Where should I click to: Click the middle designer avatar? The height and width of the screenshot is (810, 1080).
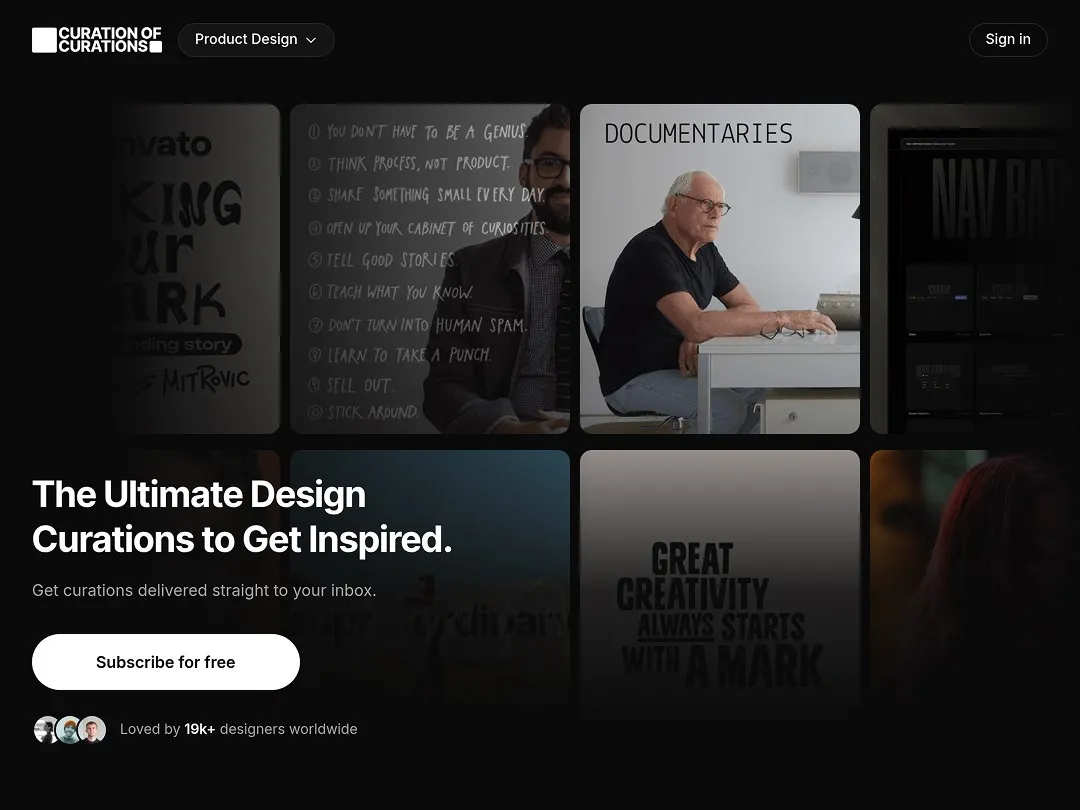point(69,729)
